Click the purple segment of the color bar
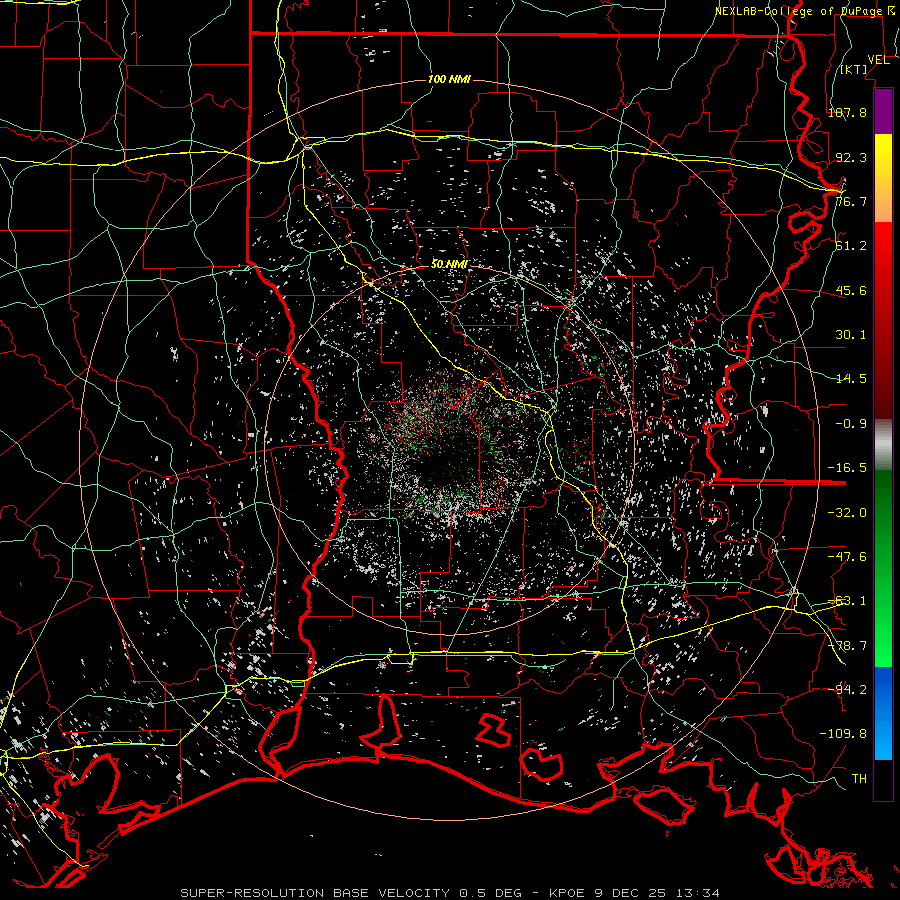Image resolution: width=900 pixels, height=900 pixels. 883,111
